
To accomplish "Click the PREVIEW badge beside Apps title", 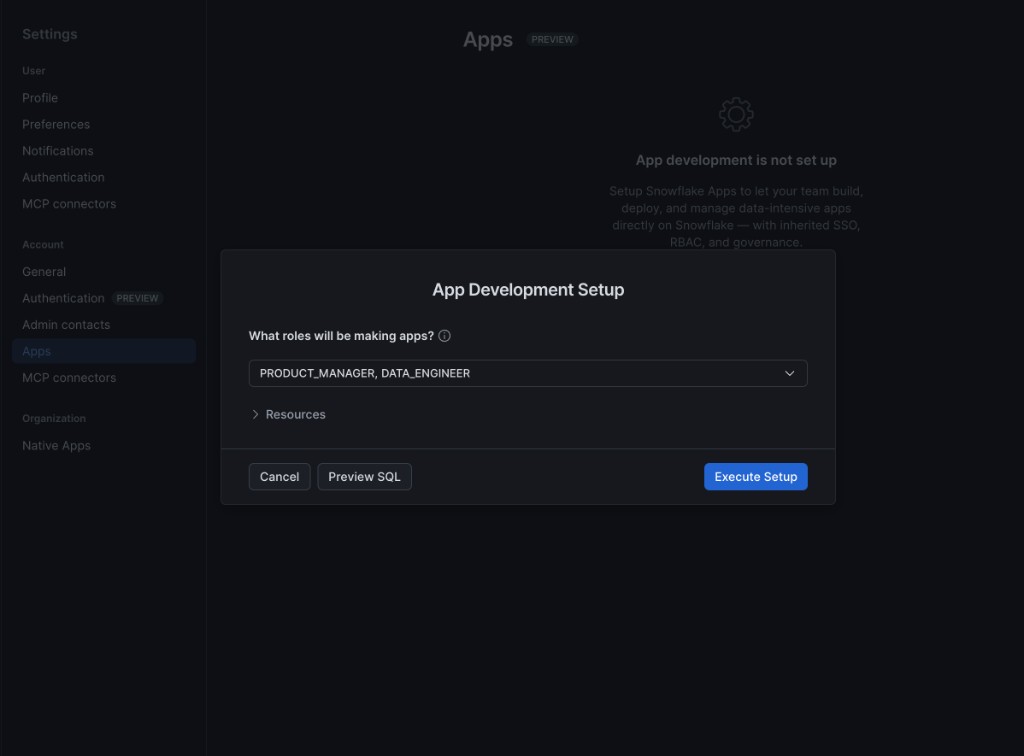I will click(552, 39).
